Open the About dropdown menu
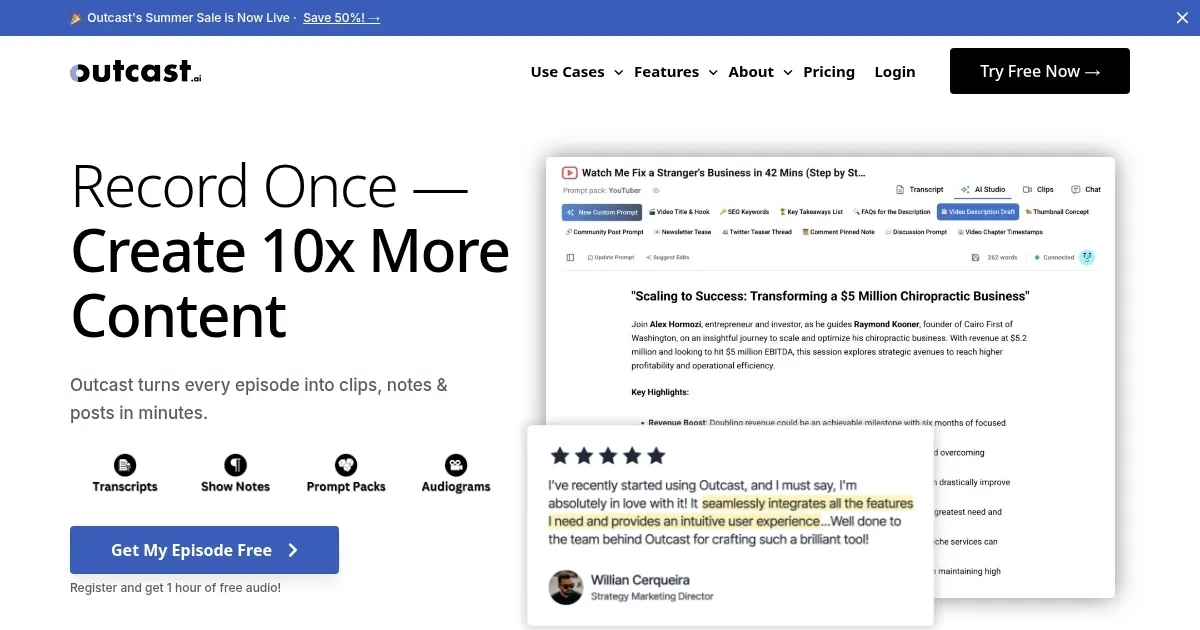 (760, 72)
